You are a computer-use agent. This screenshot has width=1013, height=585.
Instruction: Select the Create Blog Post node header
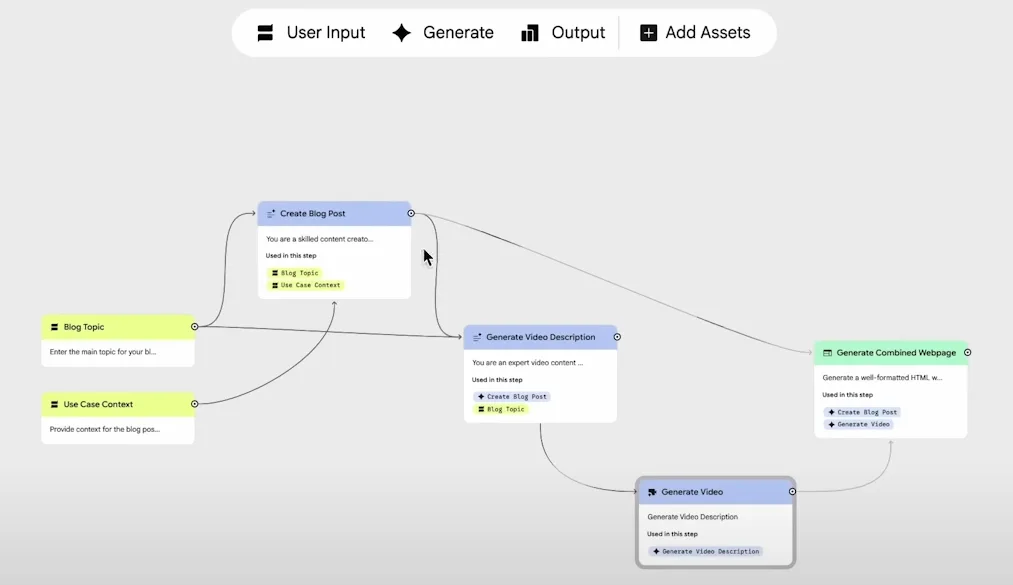pyautogui.click(x=334, y=214)
